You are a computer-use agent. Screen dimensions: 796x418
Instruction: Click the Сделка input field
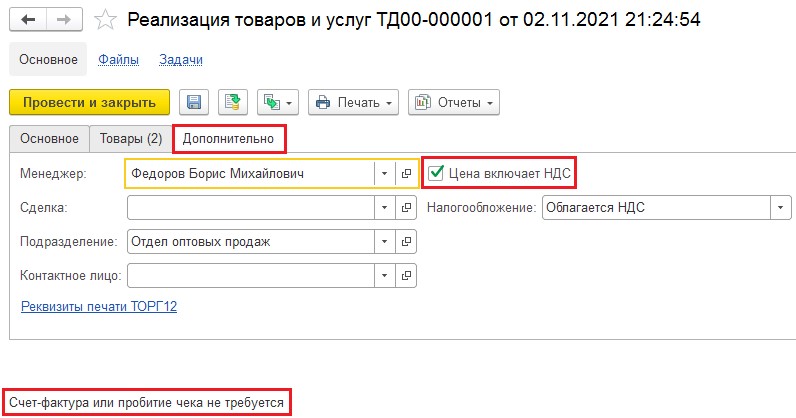click(251, 208)
